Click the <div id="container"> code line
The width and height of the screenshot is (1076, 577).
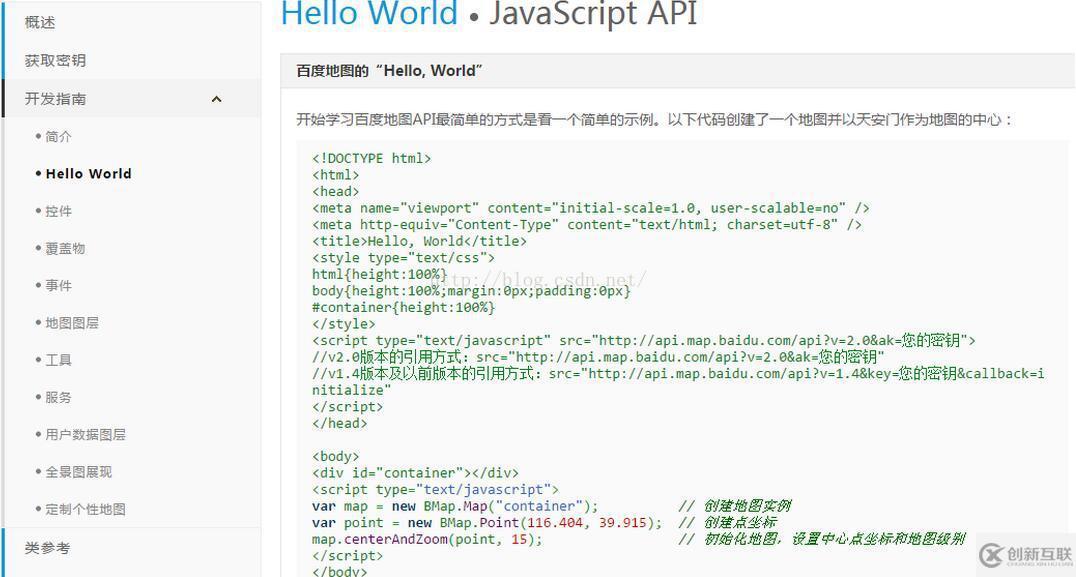415,473
